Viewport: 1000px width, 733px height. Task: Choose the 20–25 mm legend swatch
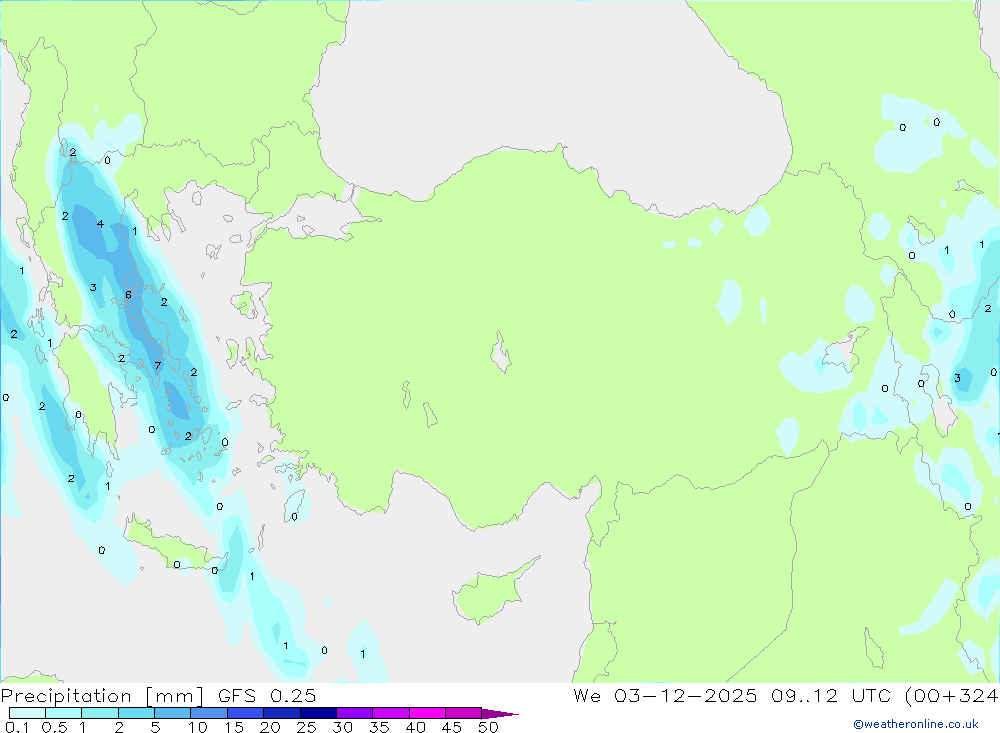tap(282, 713)
